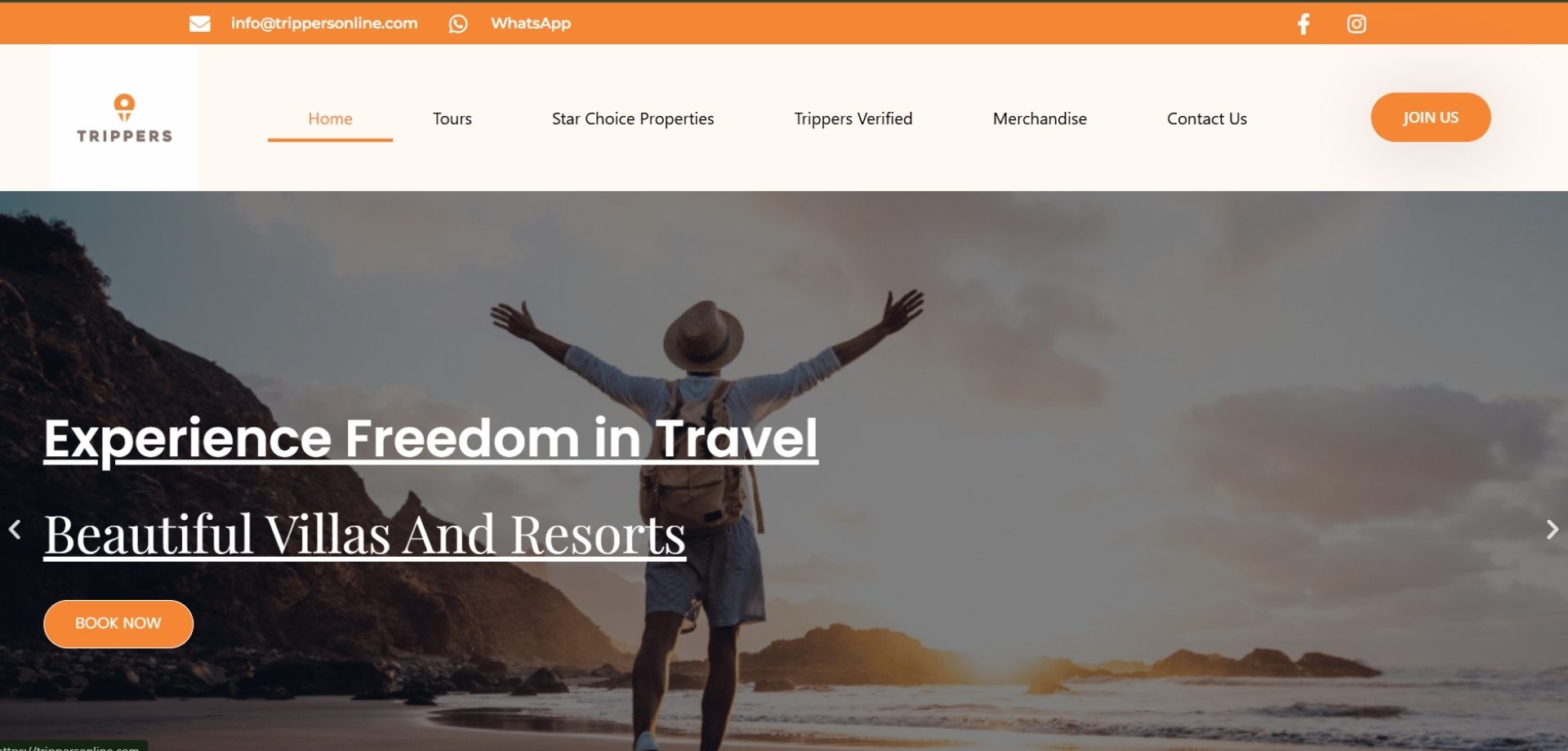Click Experience Freedom in Travel heading
Screen dimensions: 1568x751
click(431, 439)
